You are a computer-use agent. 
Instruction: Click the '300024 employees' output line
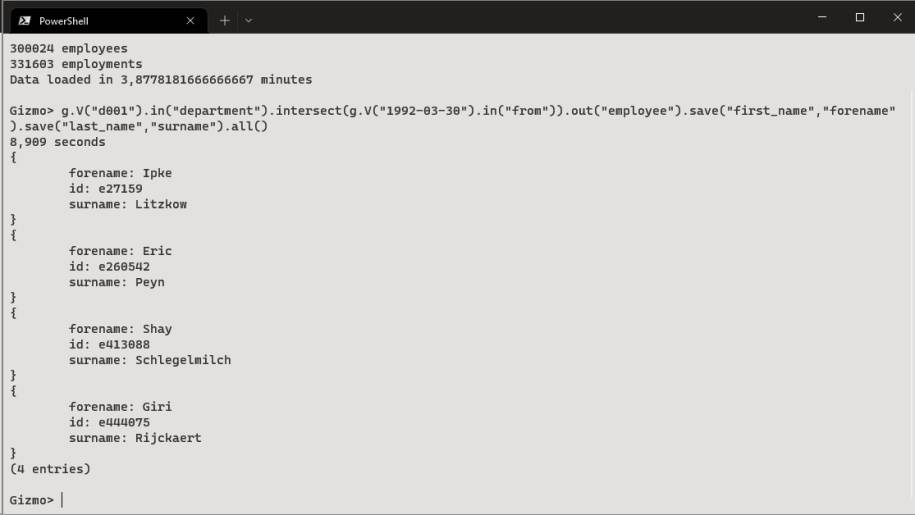(68, 48)
